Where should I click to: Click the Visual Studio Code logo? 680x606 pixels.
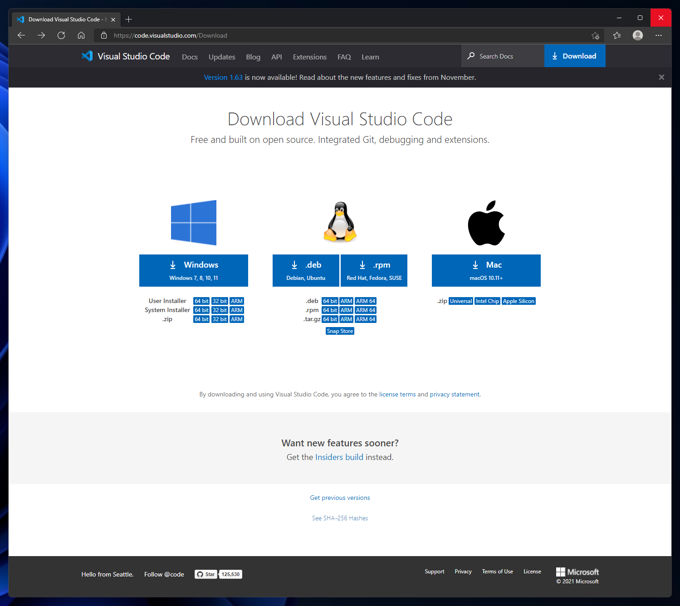point(125,56)
